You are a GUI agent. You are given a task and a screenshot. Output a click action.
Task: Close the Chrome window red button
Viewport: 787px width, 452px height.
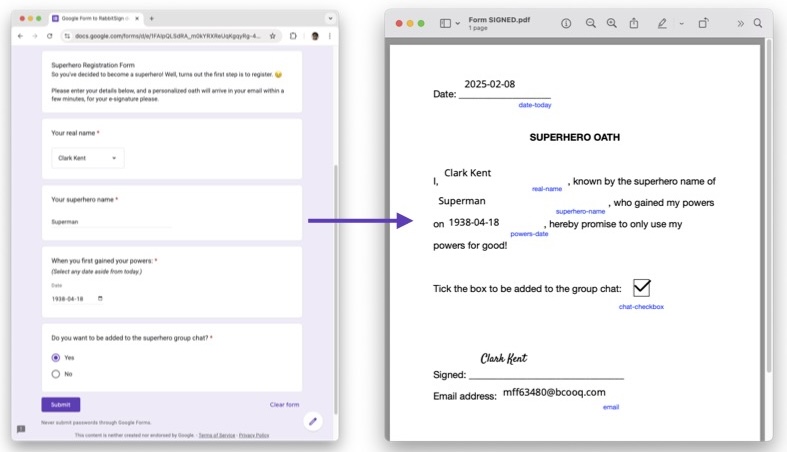[x=22, y=19]
